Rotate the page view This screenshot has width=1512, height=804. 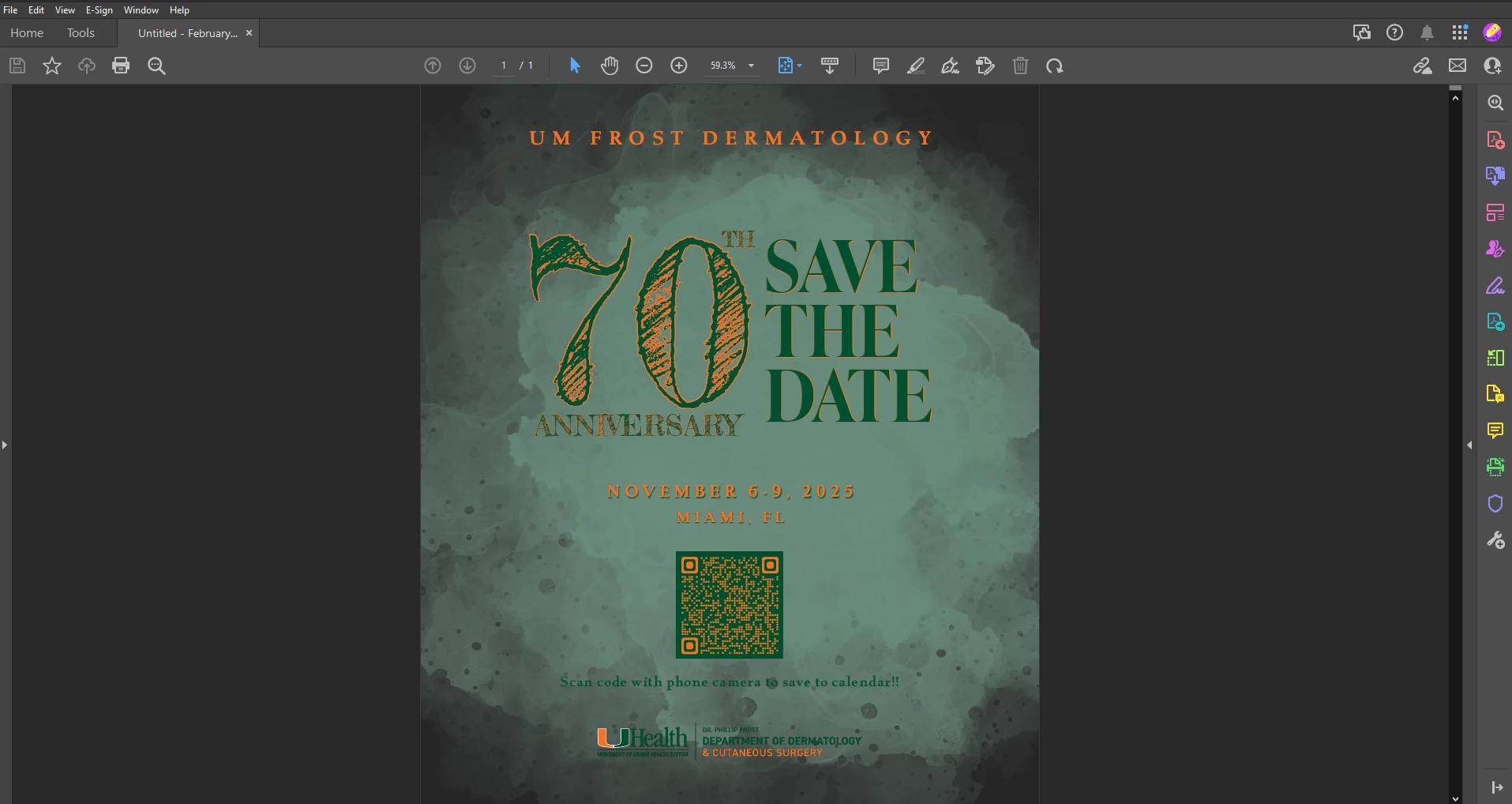click(1055, 66)
